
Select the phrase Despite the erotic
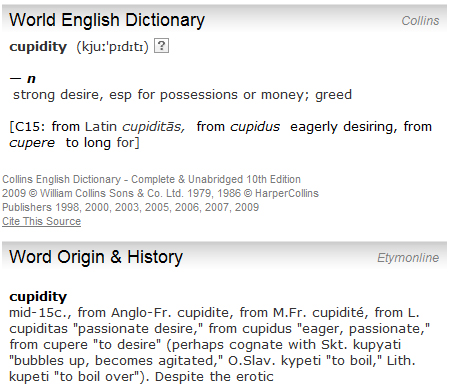[214, 377]
